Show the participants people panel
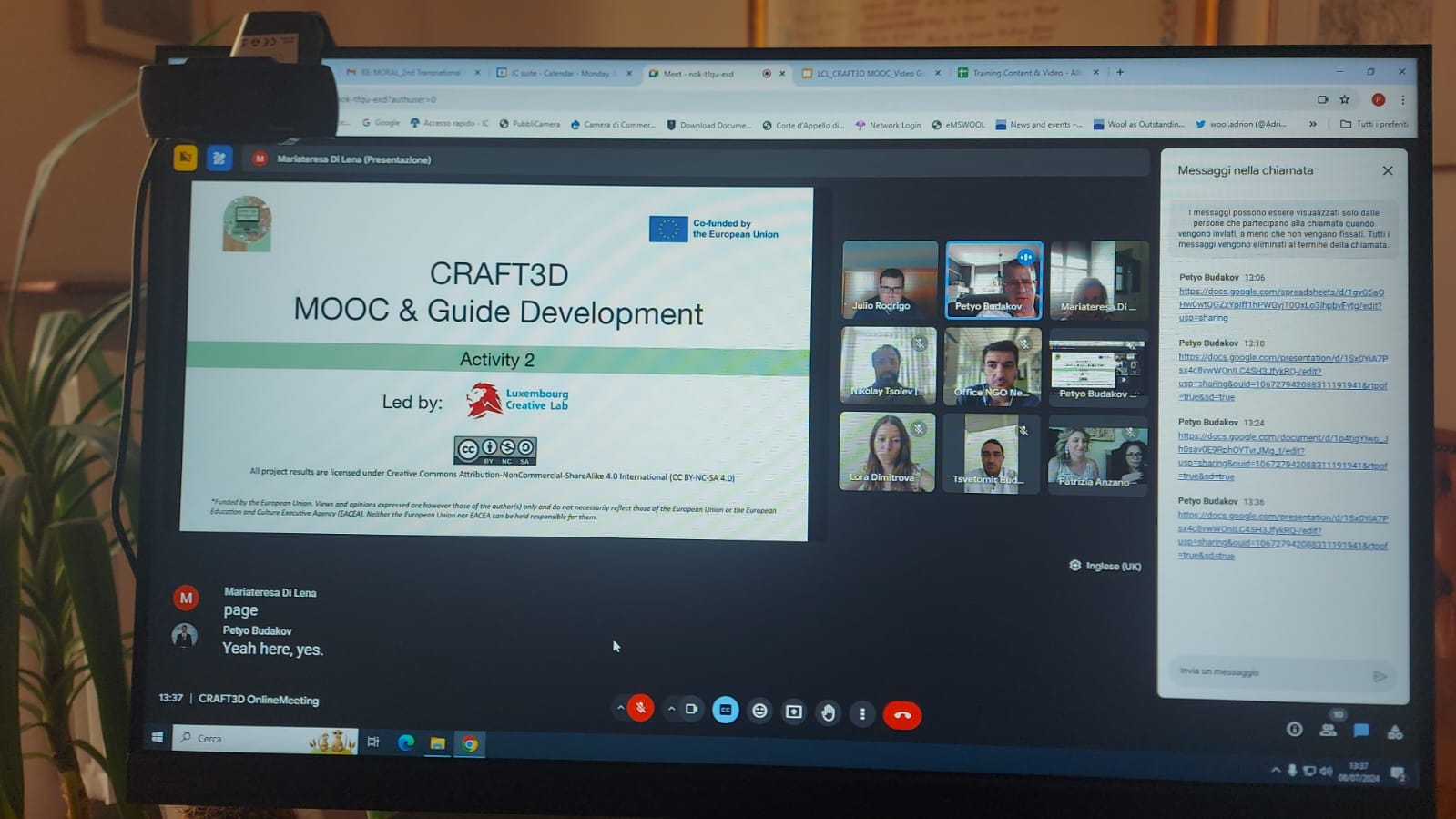1456x819 pixels. click(x=1328, y=730)
